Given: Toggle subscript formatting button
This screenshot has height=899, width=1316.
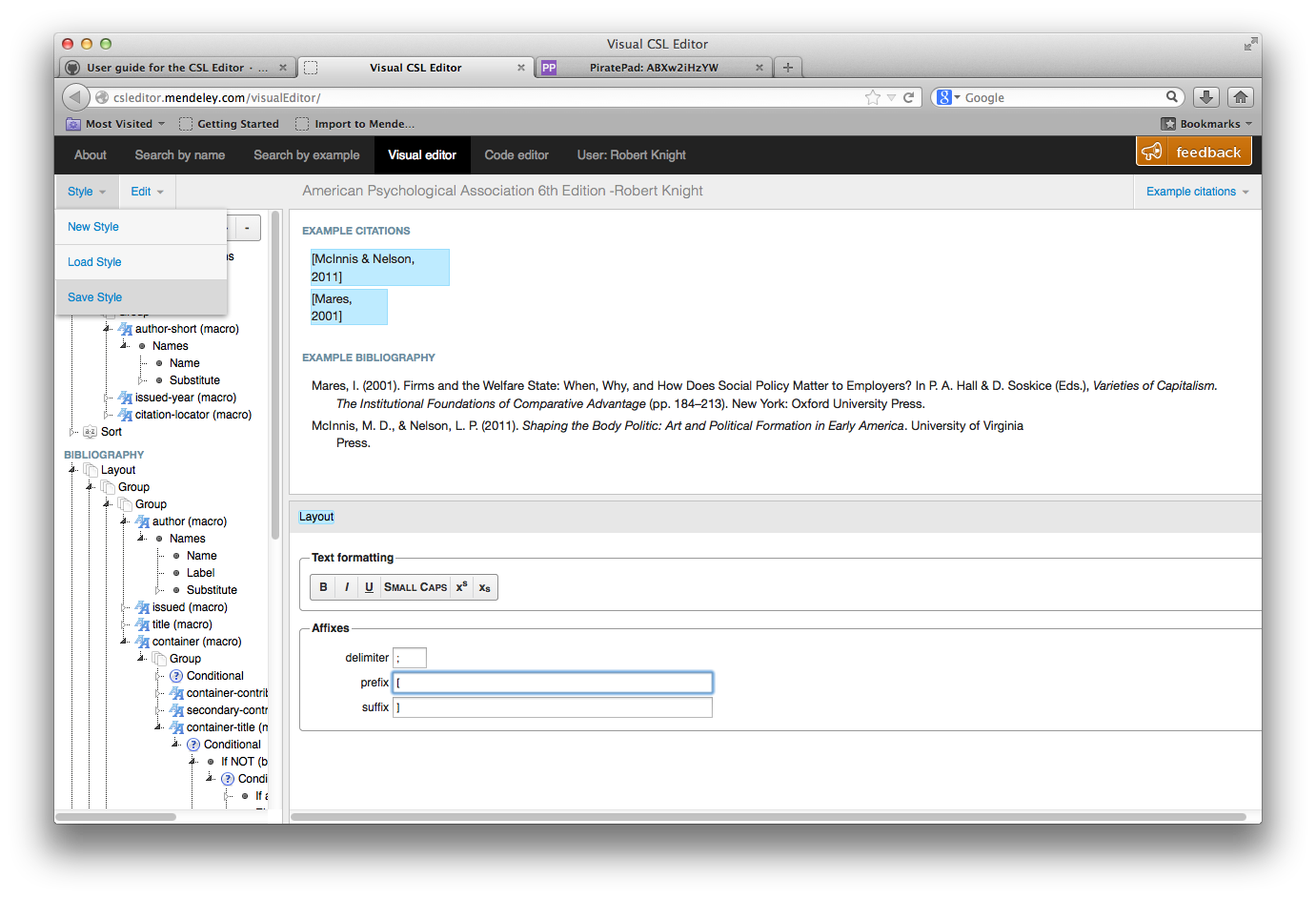Looking at the screenshot, I should click(484, 587).
